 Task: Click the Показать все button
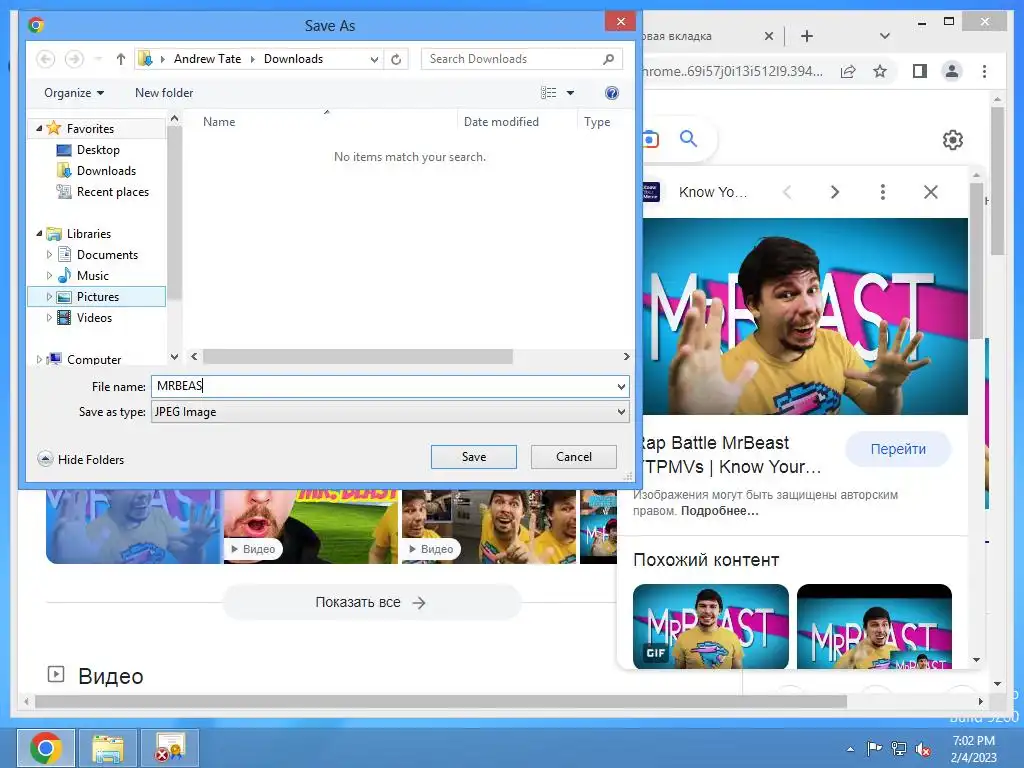click(x=372, y=602)
